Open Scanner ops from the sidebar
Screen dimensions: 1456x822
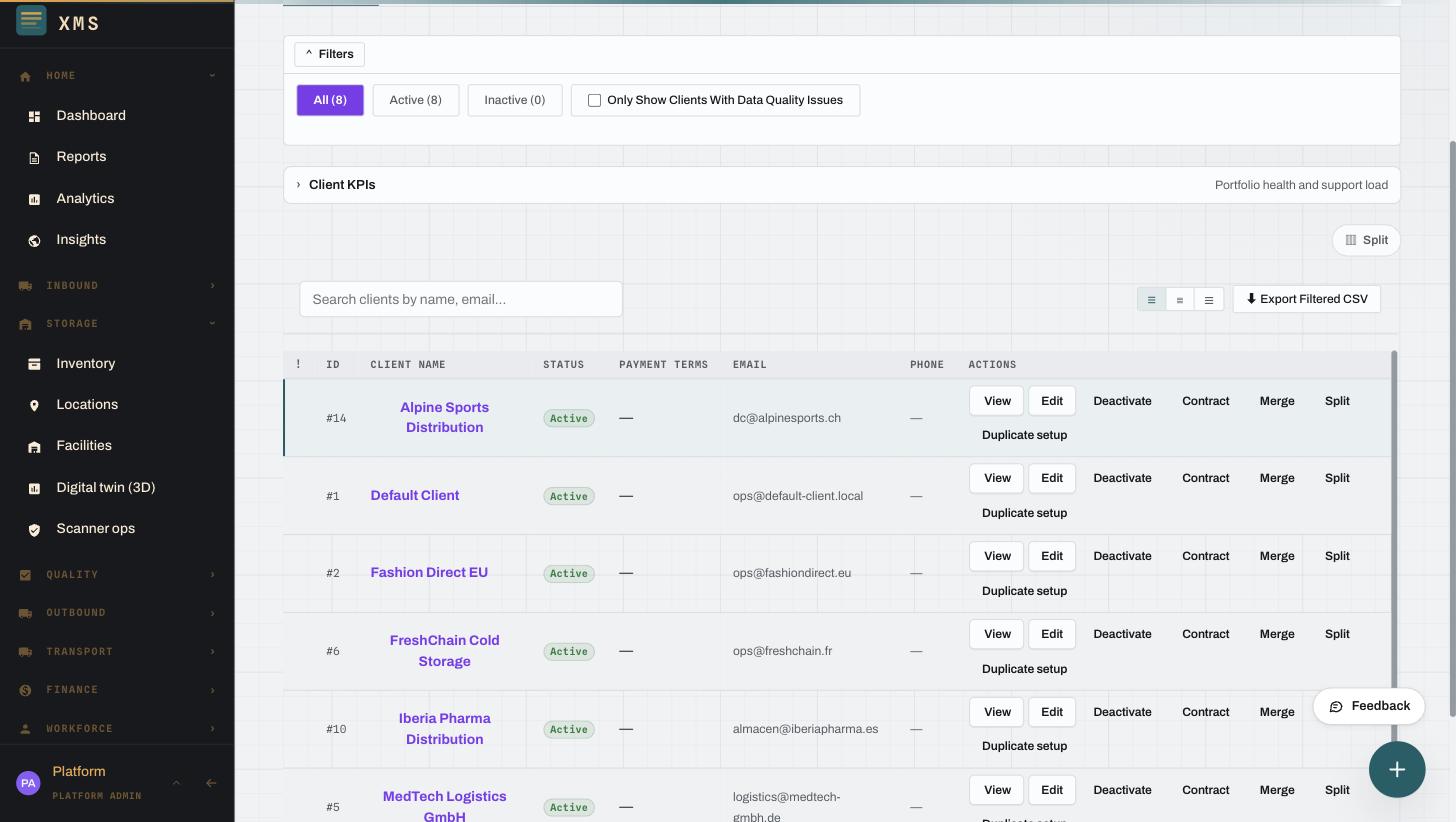coord(96,529)
